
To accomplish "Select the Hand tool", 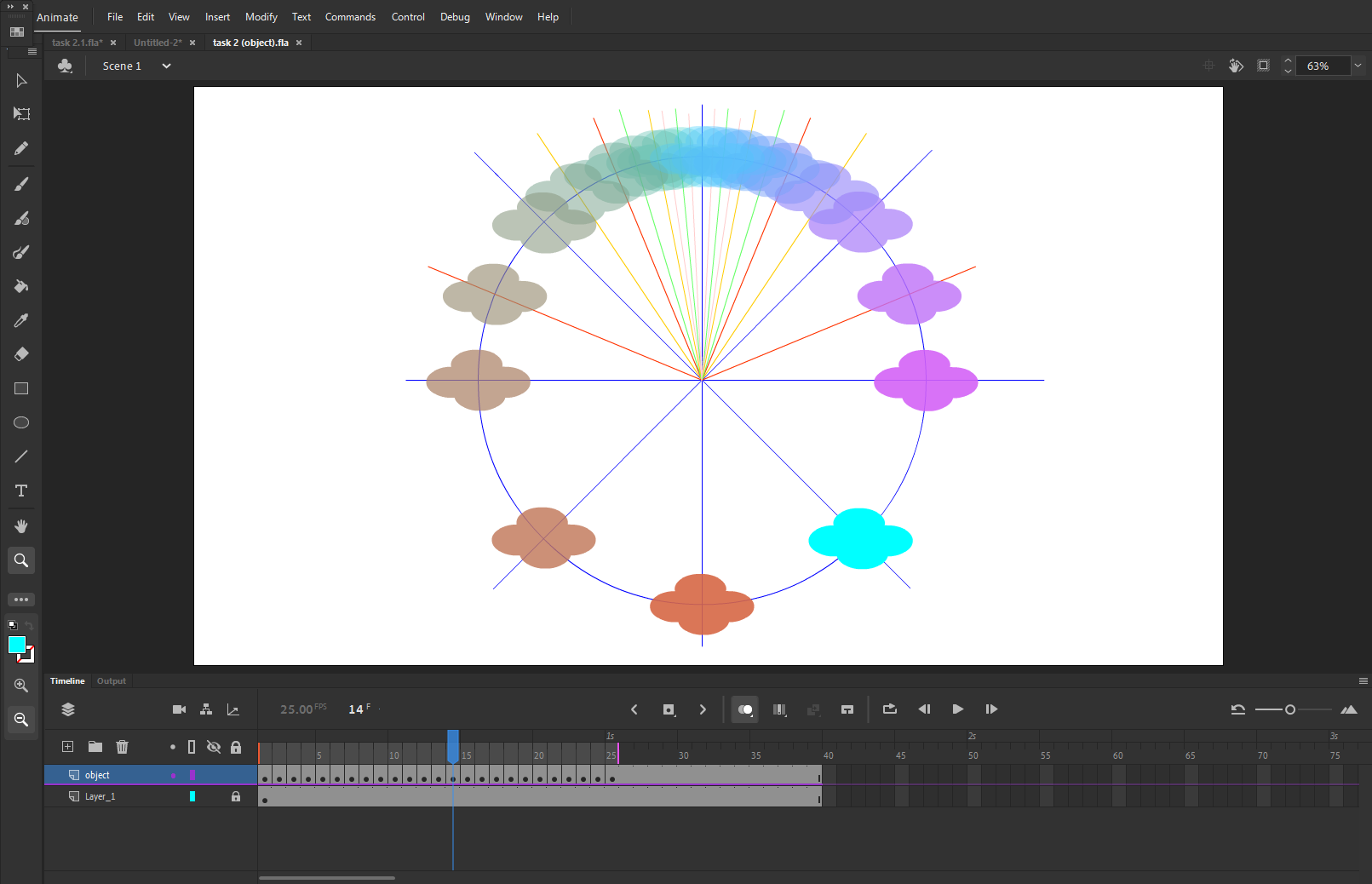I will point(21,526).
